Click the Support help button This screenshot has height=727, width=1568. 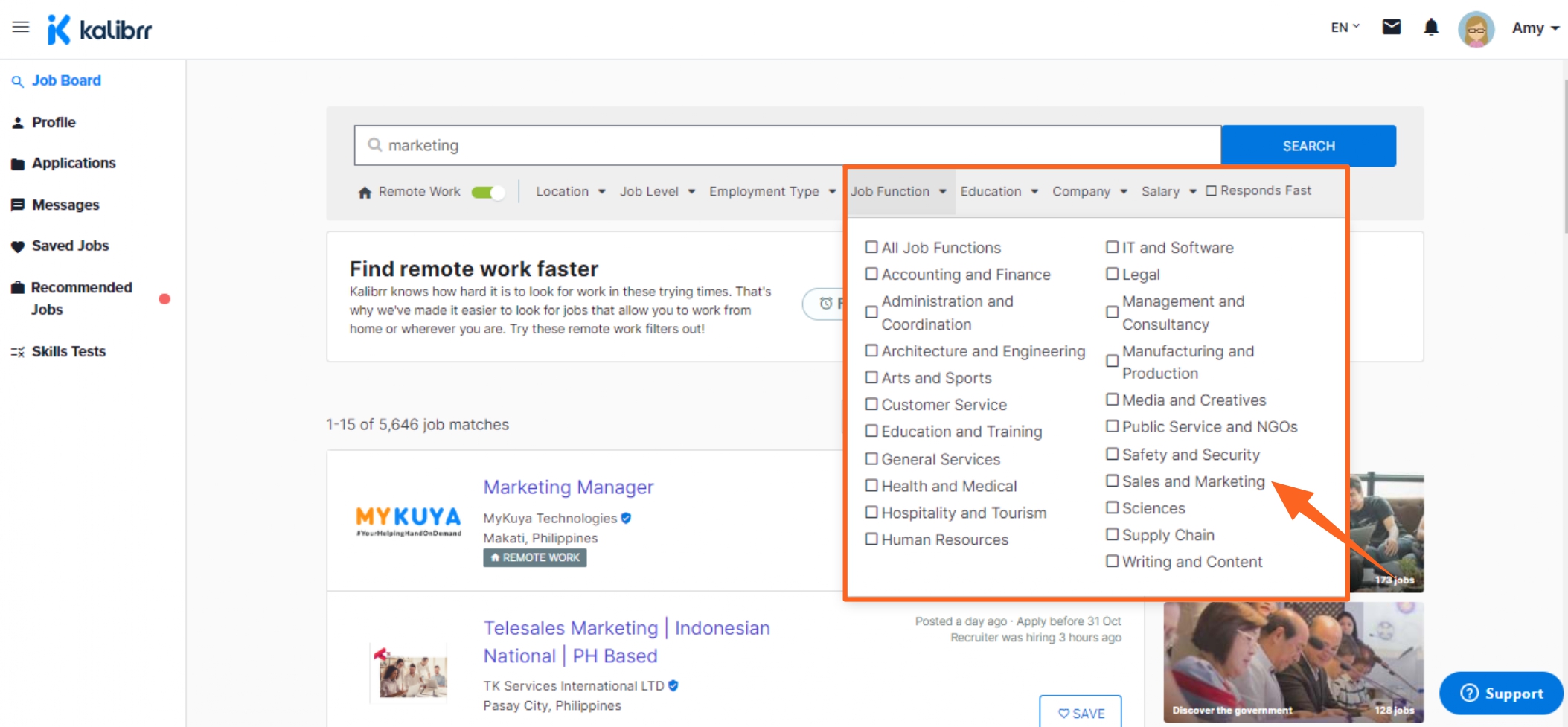point(1501,693)
